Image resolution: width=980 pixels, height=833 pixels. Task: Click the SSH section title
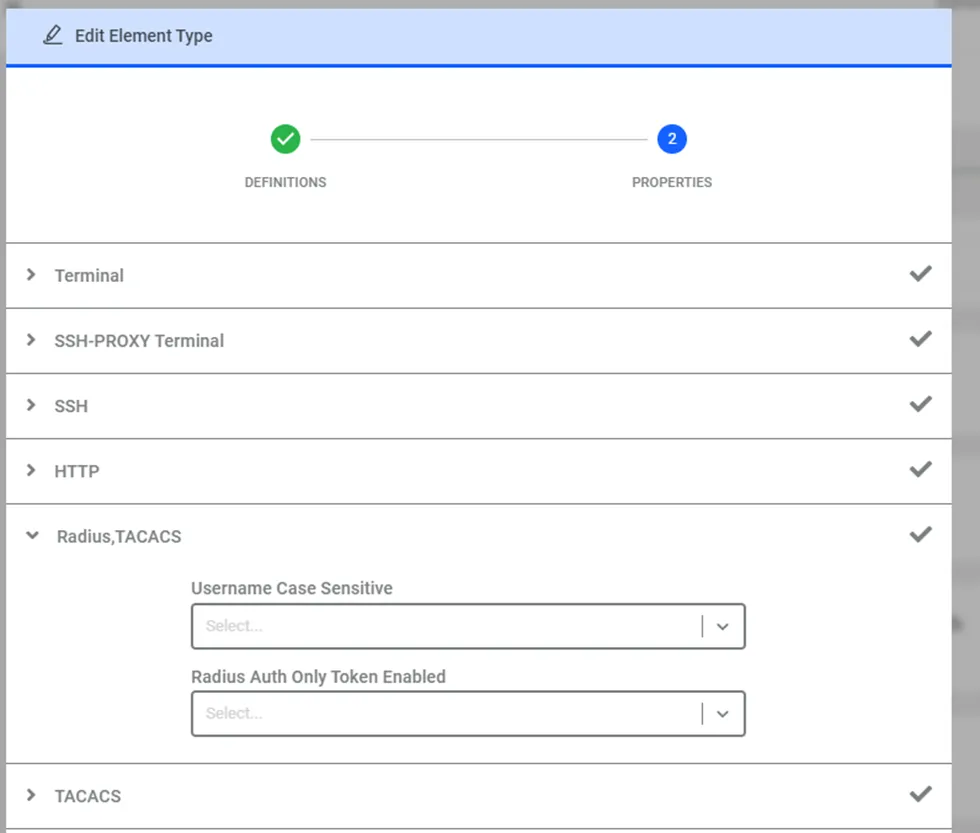pos(71,406)
